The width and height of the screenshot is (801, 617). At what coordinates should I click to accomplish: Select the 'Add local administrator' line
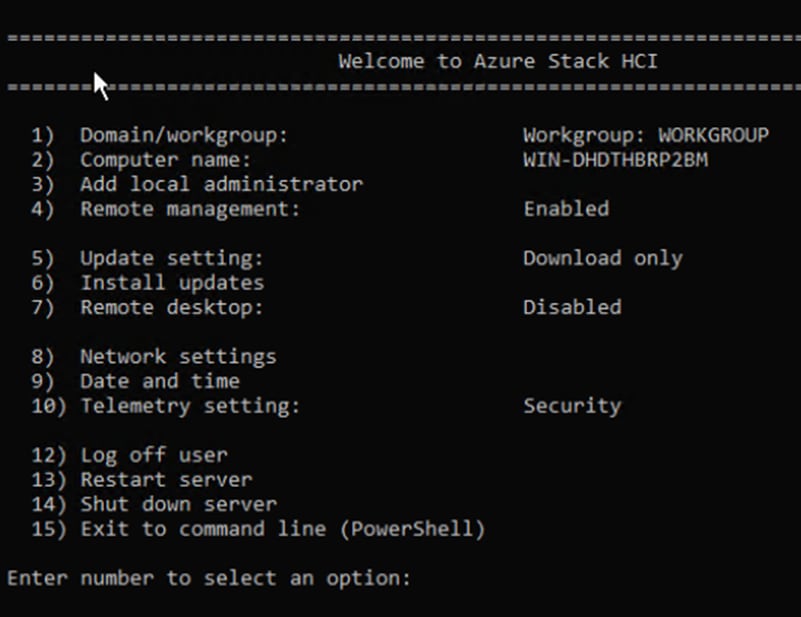(x=197, y=184)
